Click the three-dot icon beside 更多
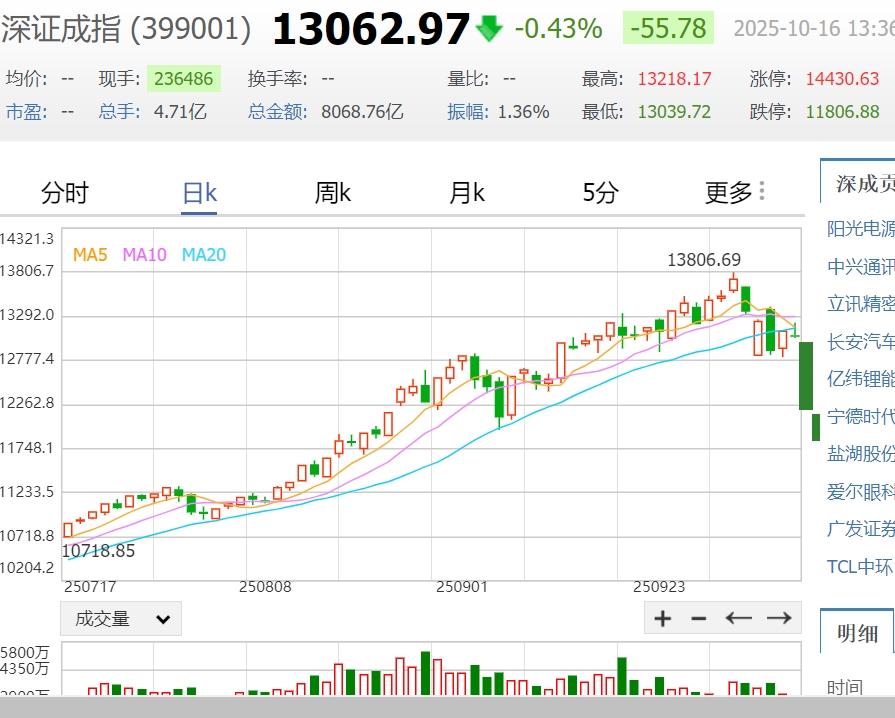895x718 pixels. 762,191
